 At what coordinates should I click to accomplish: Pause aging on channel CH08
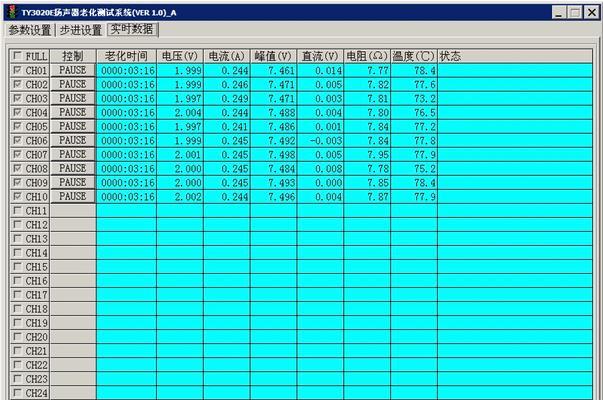point(73,168)
